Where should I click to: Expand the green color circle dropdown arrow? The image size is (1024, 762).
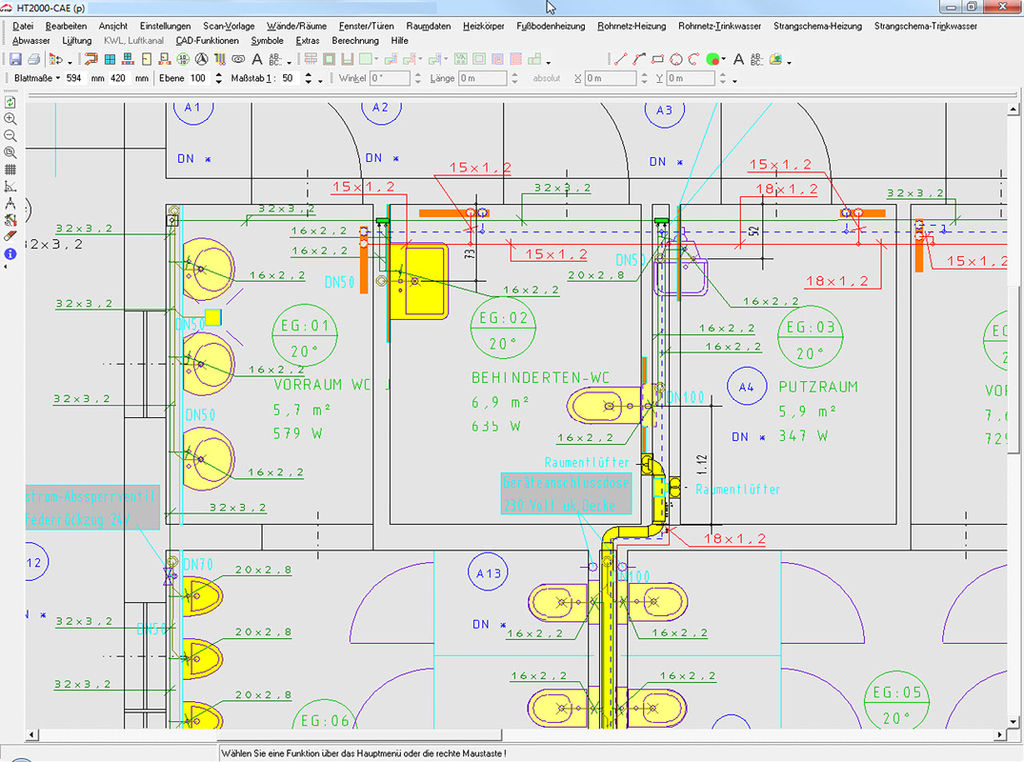723,61
